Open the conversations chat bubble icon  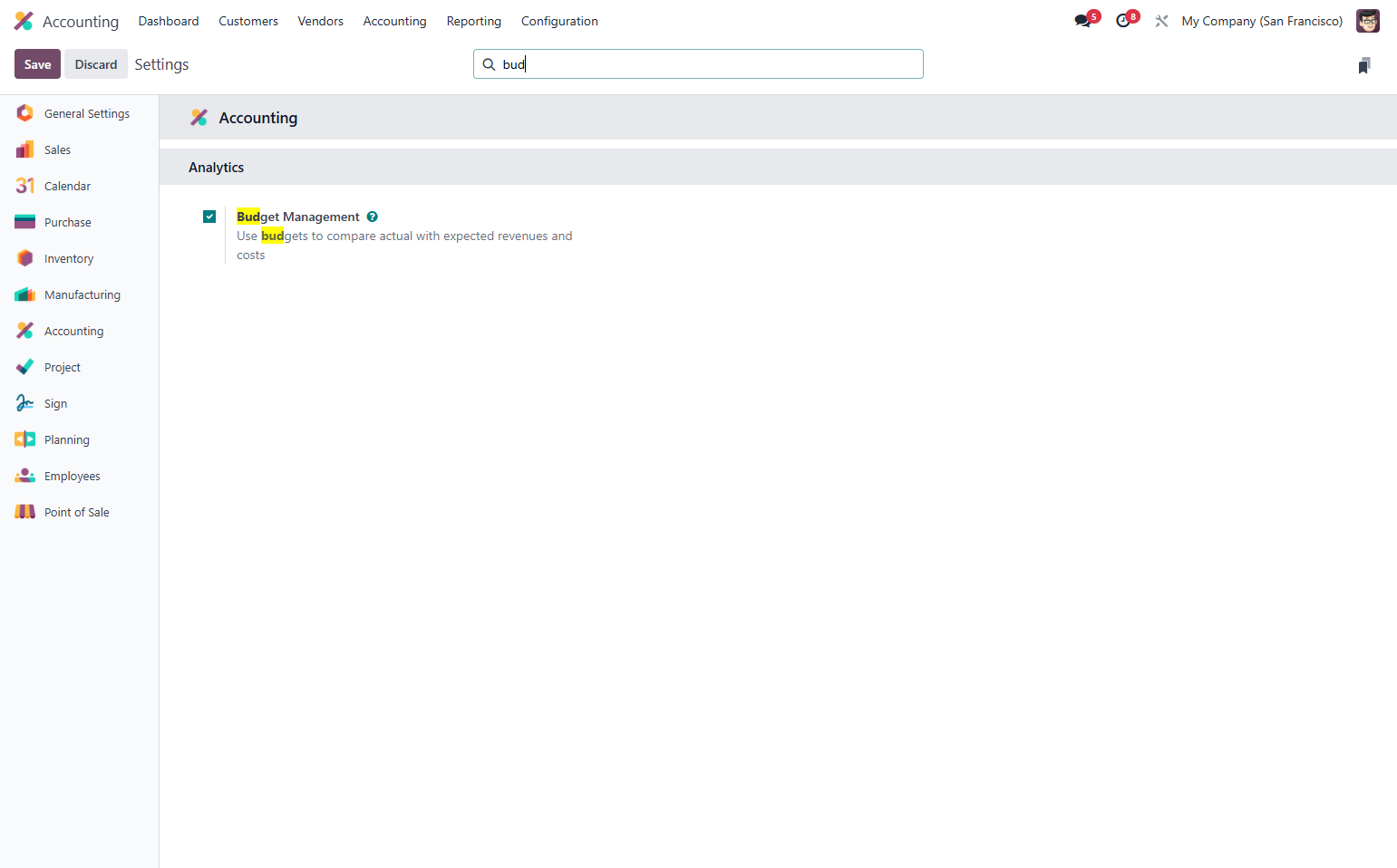coord(1083,21)
